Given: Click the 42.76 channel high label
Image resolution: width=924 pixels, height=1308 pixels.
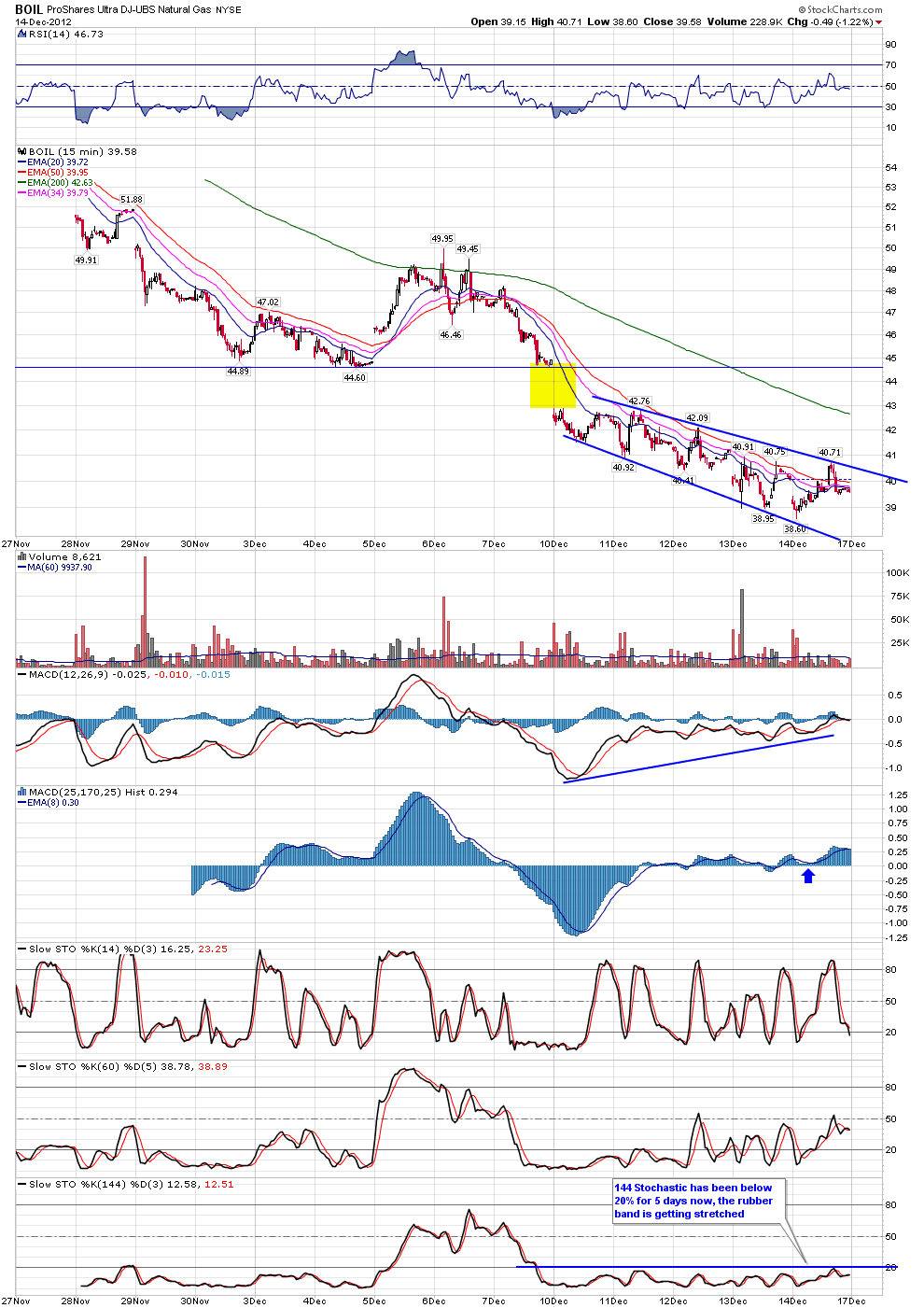Looking at the screenshot, I should point(639,401).
